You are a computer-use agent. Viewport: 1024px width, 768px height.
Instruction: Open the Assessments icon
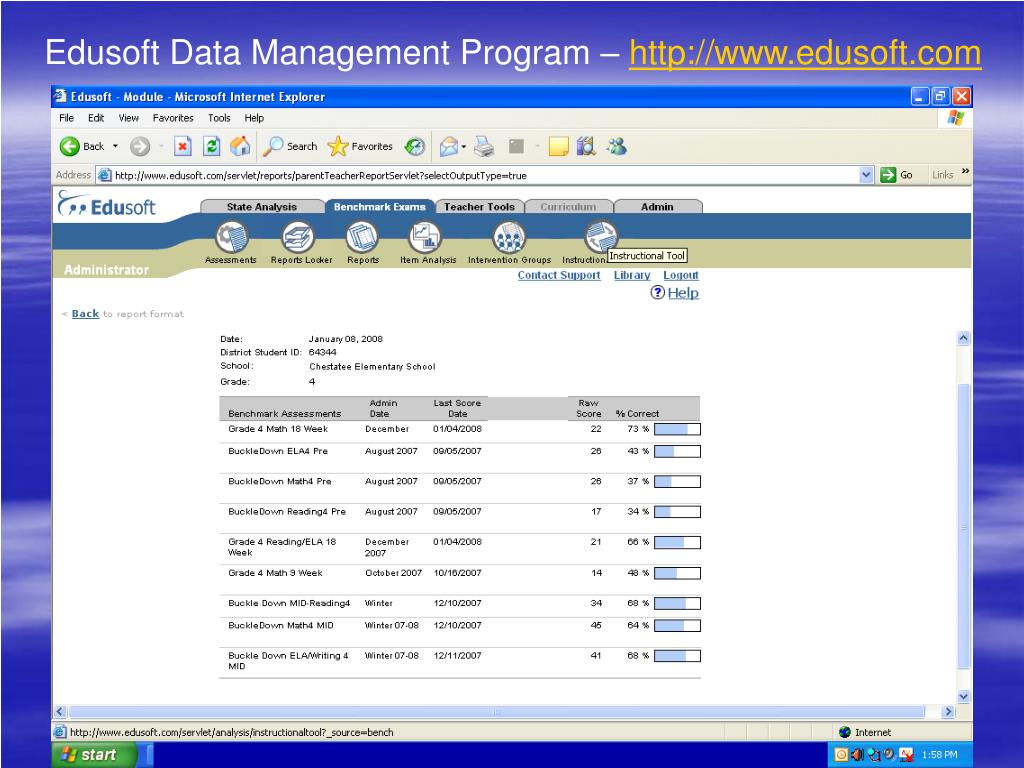pyautogui.click(x=232, y=236)
